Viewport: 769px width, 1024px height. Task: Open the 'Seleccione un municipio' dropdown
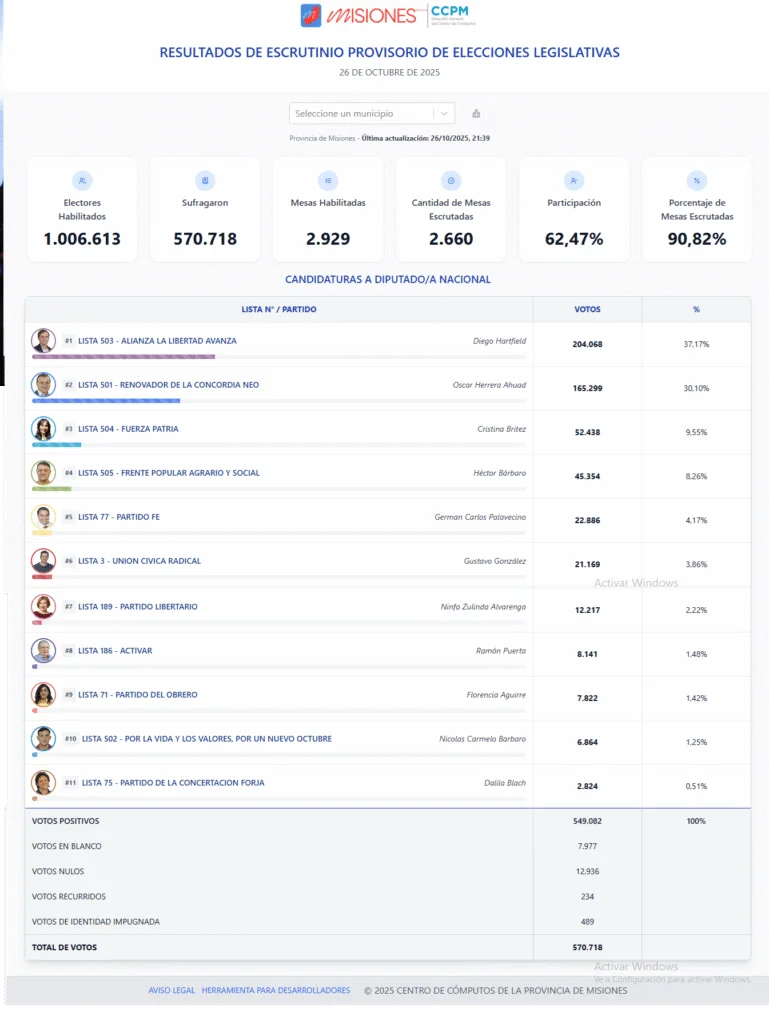point(362,114)
